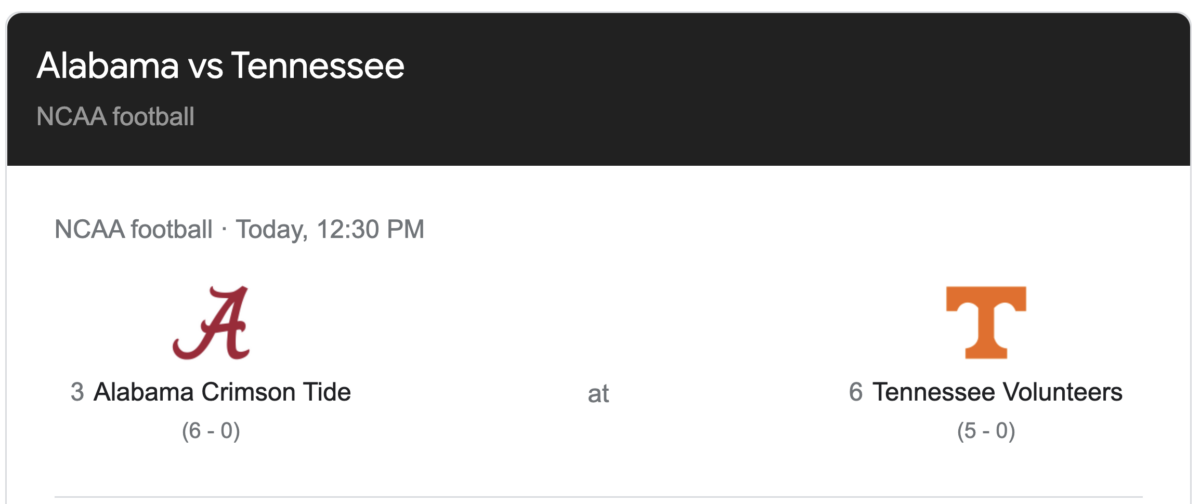Click empty area of the dark header banner
Screen dimensions: 1200x504
(800, 90)
